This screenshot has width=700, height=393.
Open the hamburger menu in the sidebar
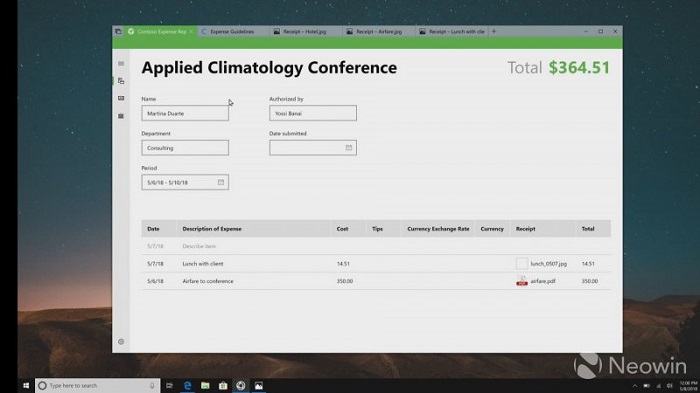click(x=121, y=64)
